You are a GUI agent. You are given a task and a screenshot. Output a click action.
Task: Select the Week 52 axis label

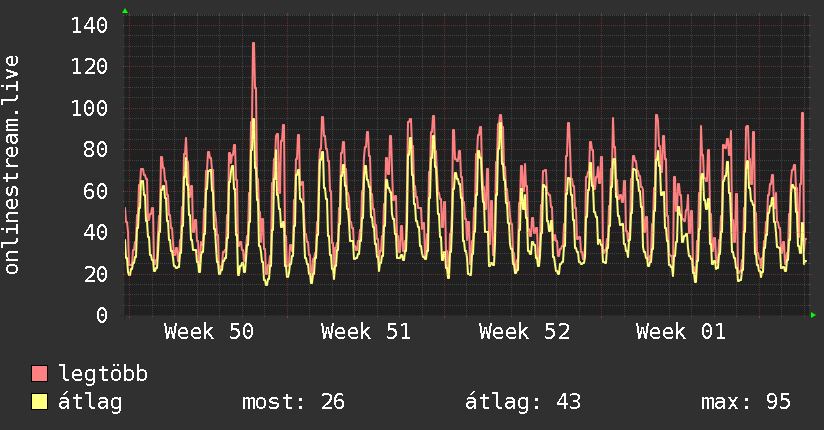[x=524, y=332]
